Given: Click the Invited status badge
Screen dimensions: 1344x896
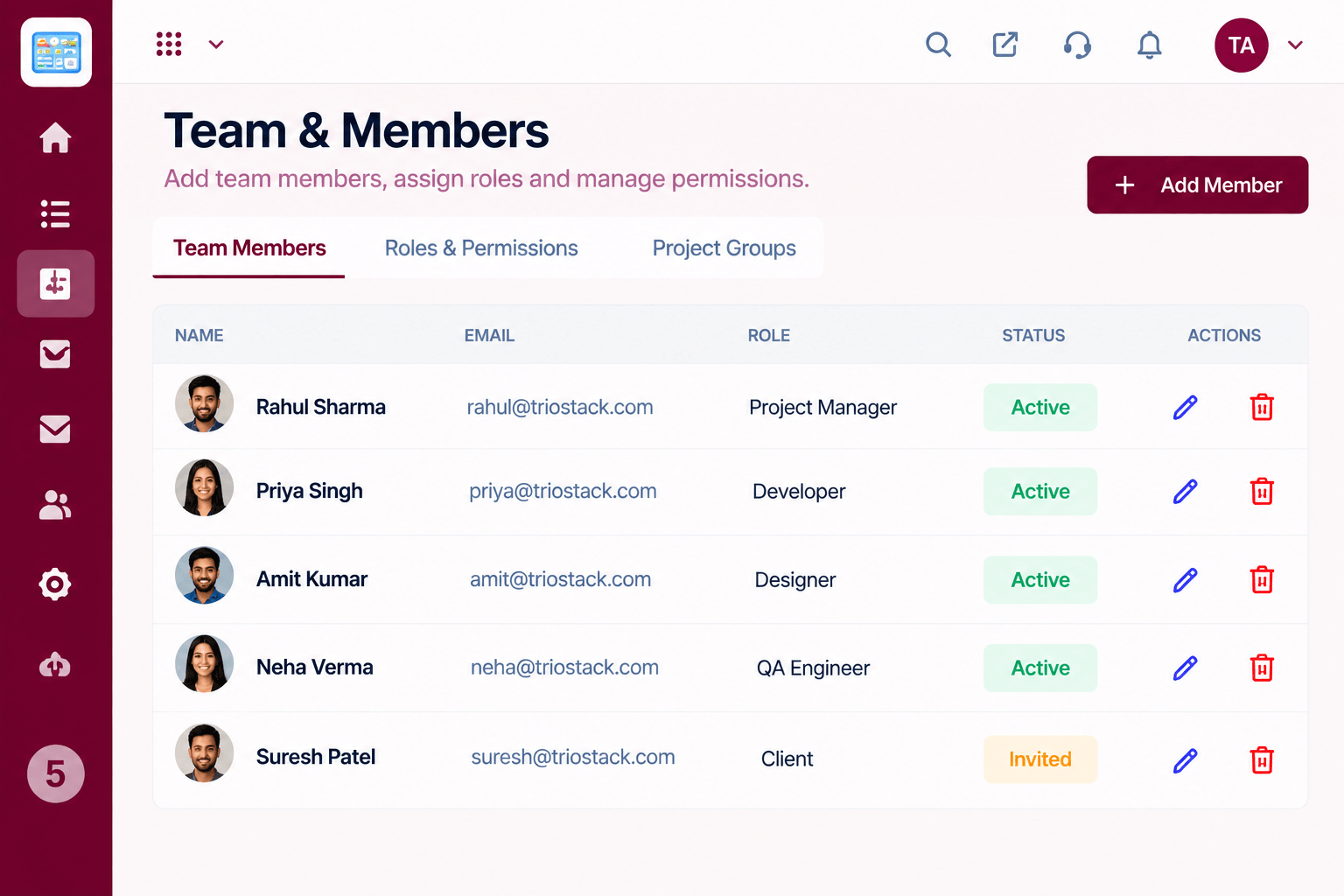Looking at the screenshot, I should (1040, 759).
